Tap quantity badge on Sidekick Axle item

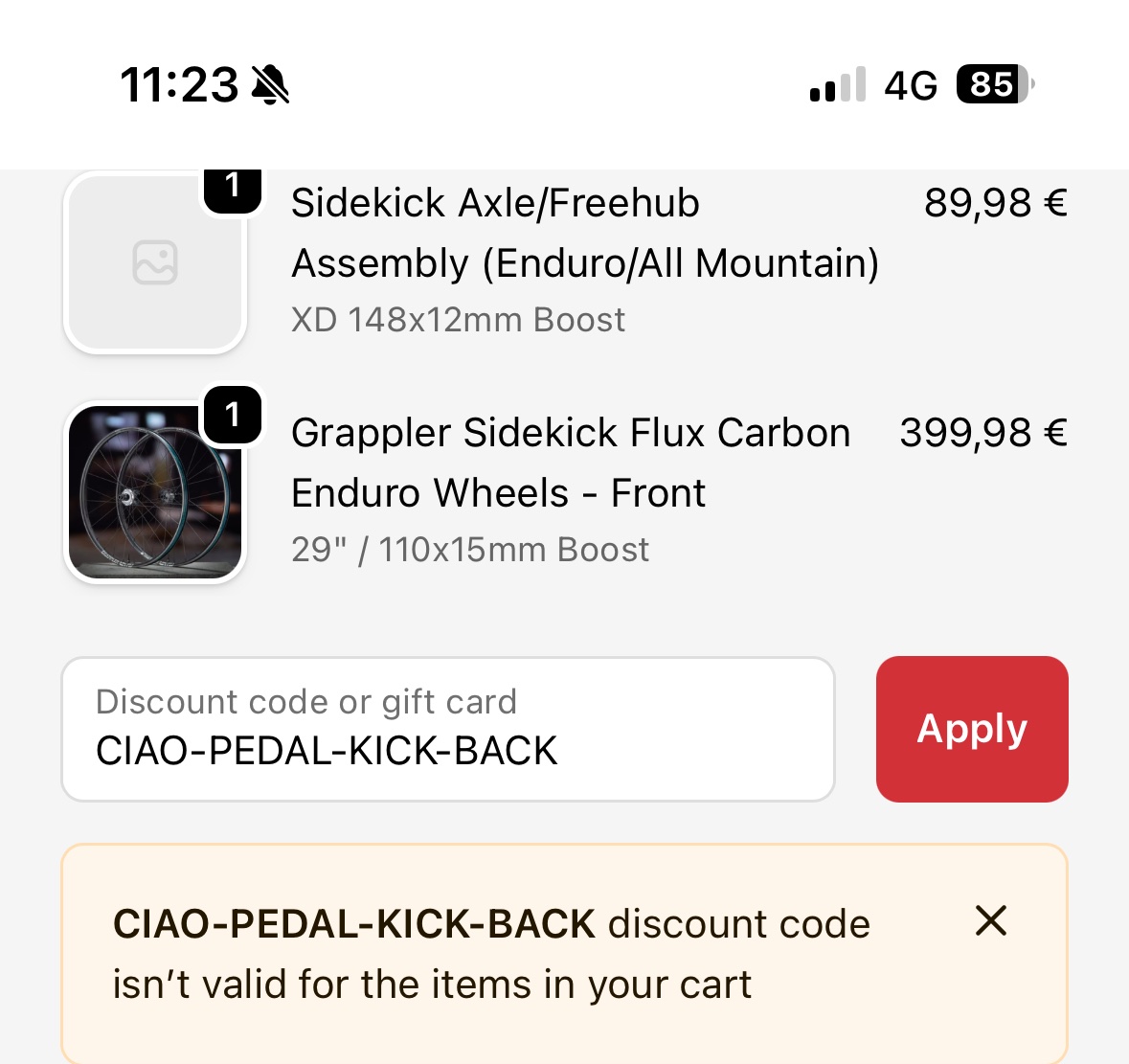(233, 187)
